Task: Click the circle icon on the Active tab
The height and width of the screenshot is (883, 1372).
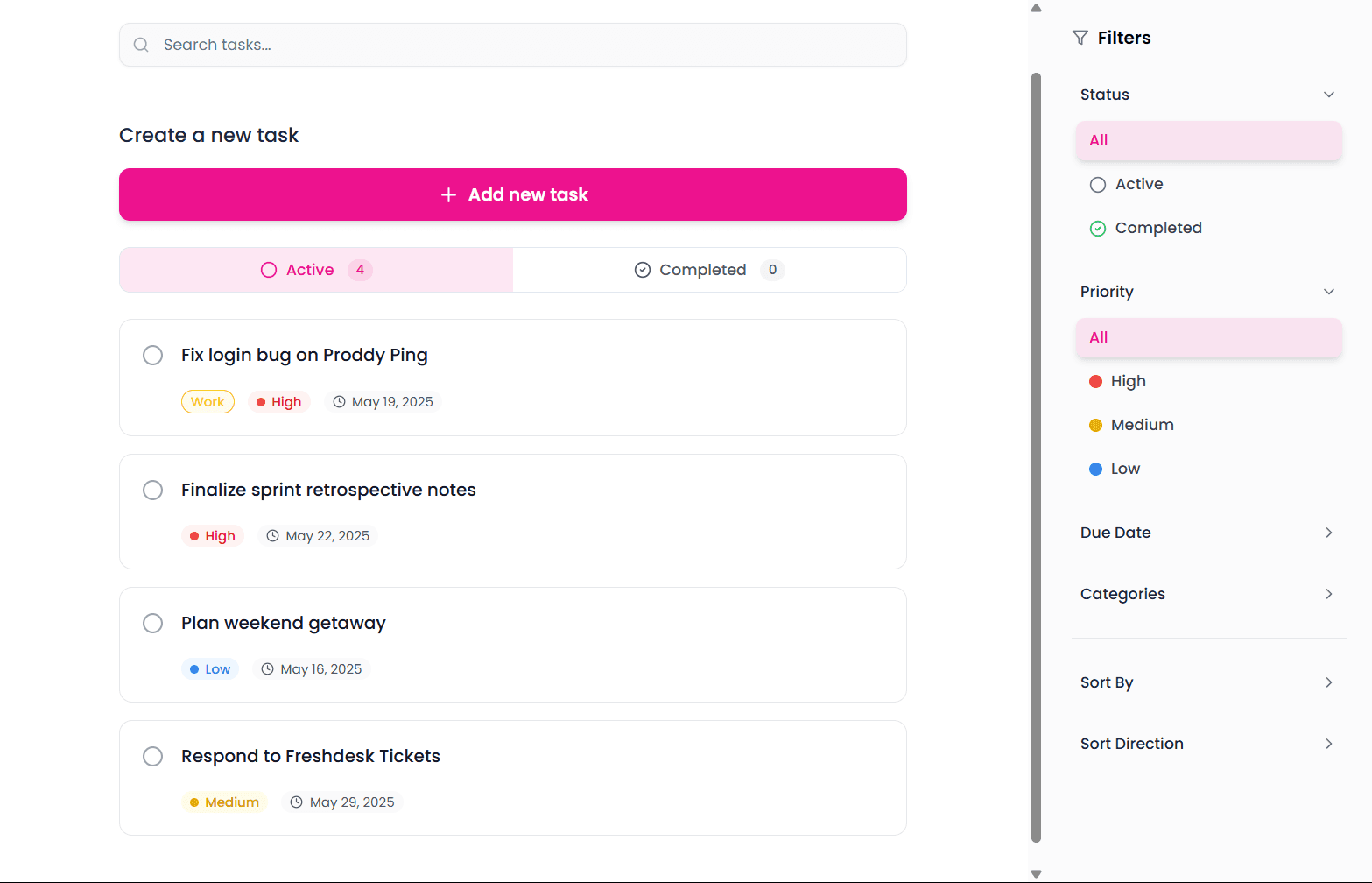Action: click(x=267, y=270)
